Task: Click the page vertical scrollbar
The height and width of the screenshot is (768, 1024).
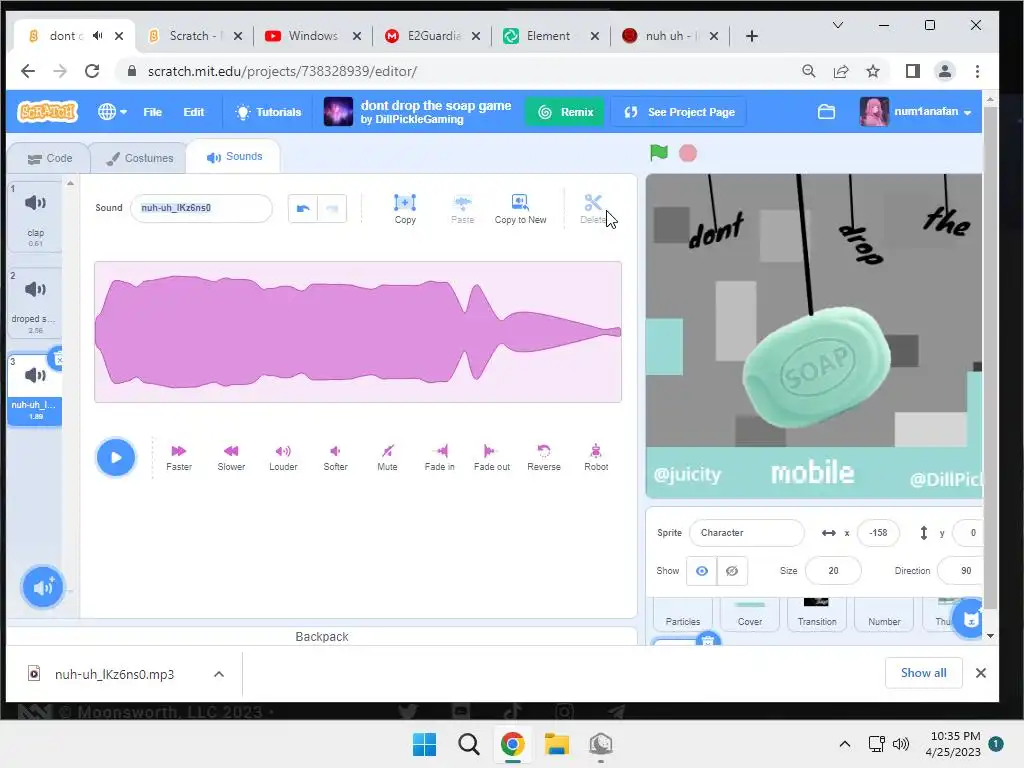Action: (989, 356)
